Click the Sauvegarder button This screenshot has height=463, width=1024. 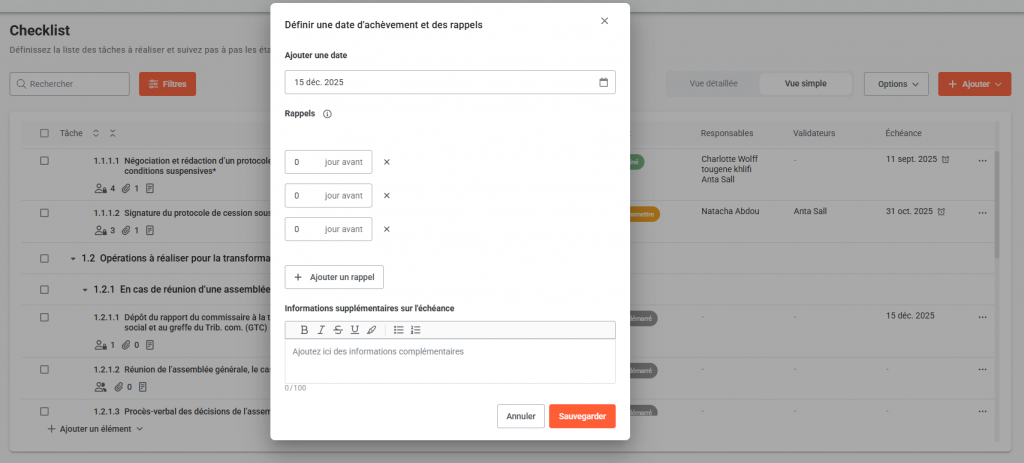coord(582,416)
